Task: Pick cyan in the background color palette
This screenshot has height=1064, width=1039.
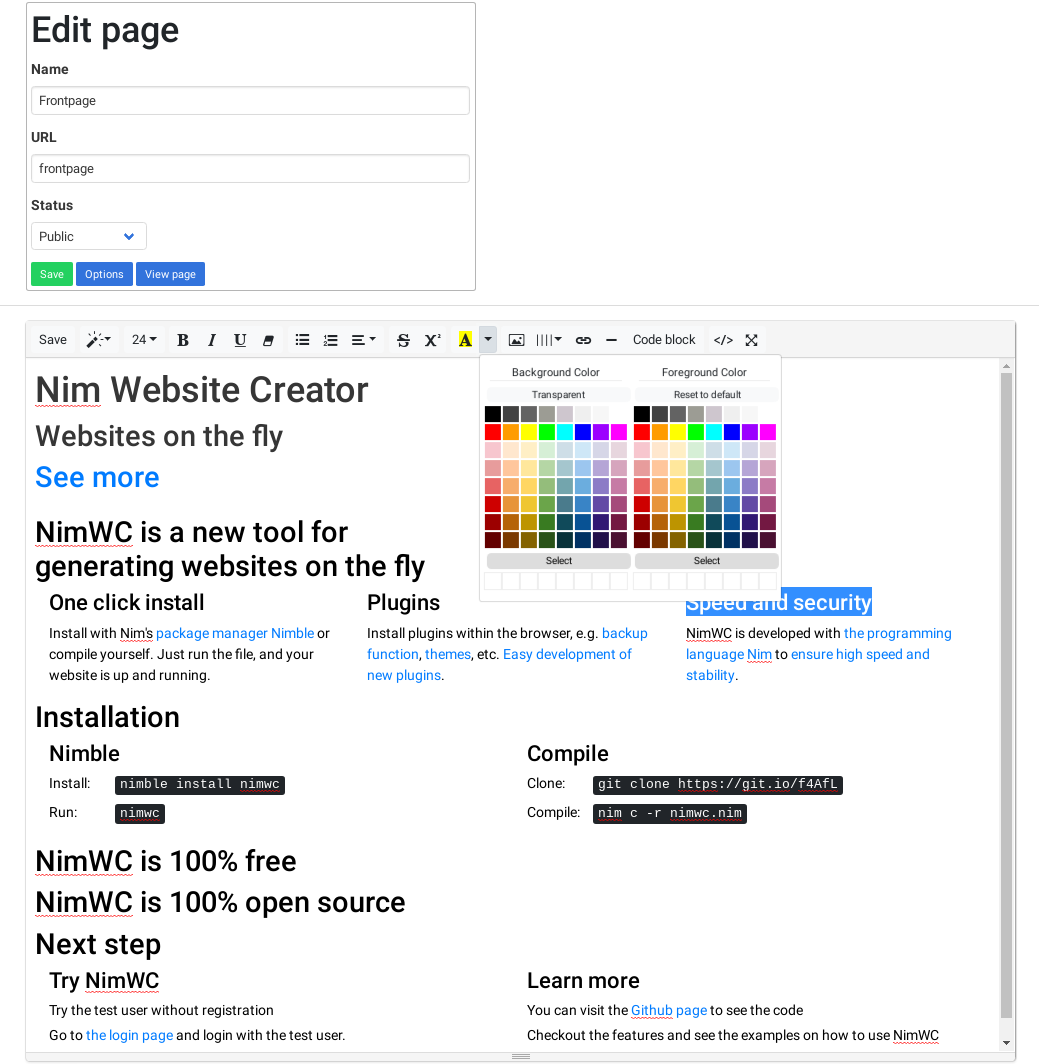Action: click(565, 432)
